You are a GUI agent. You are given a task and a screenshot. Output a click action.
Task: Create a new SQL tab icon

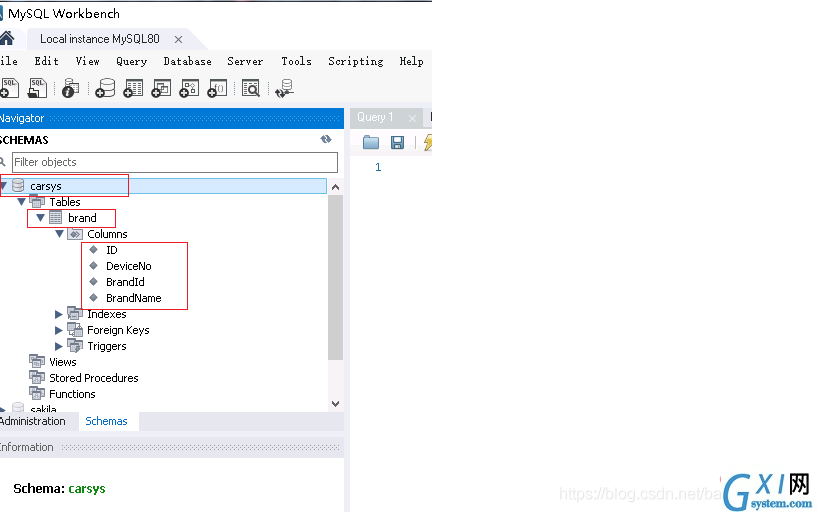[9, 88]
